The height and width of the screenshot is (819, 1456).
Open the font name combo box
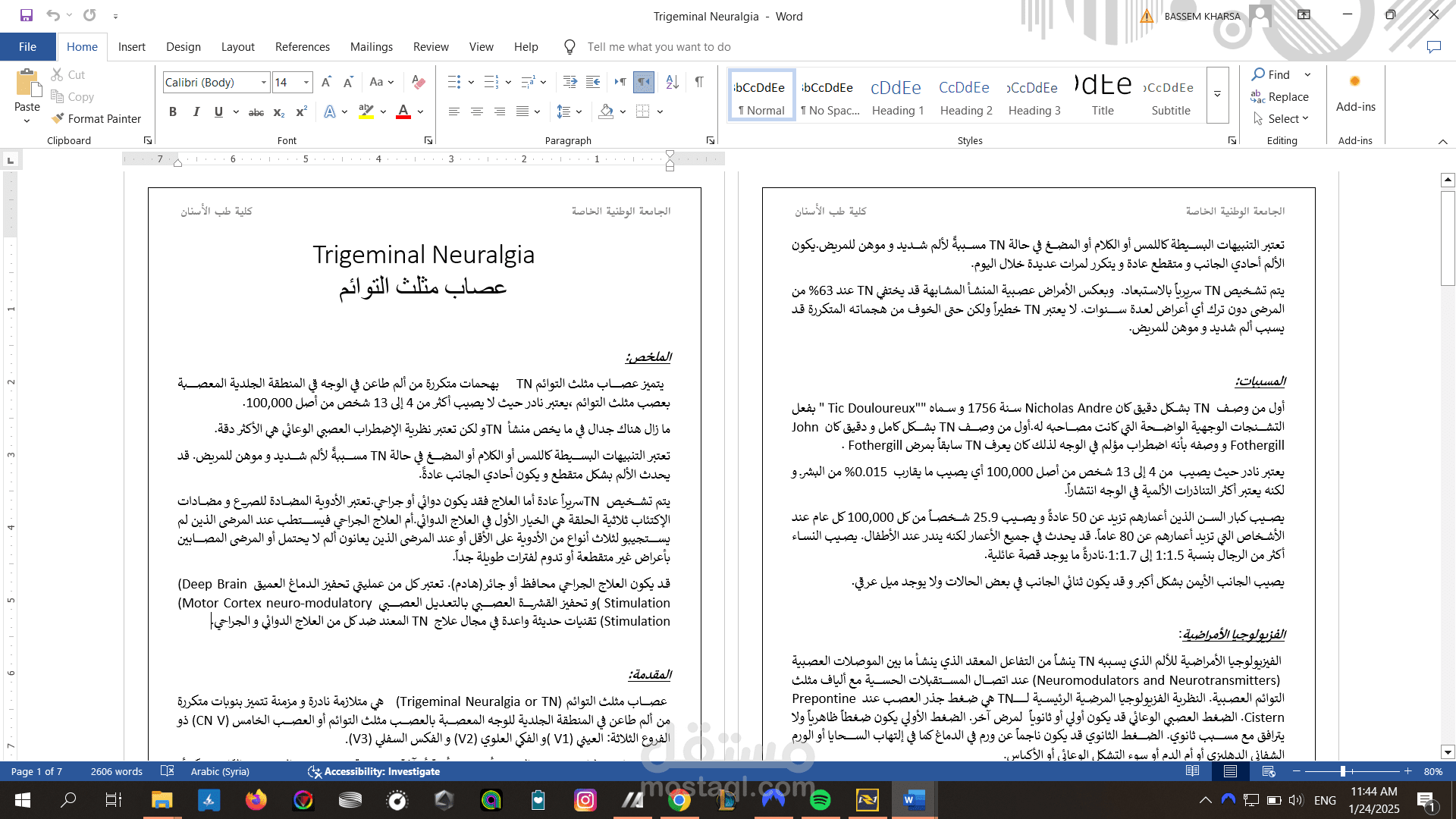coord(217,82)
